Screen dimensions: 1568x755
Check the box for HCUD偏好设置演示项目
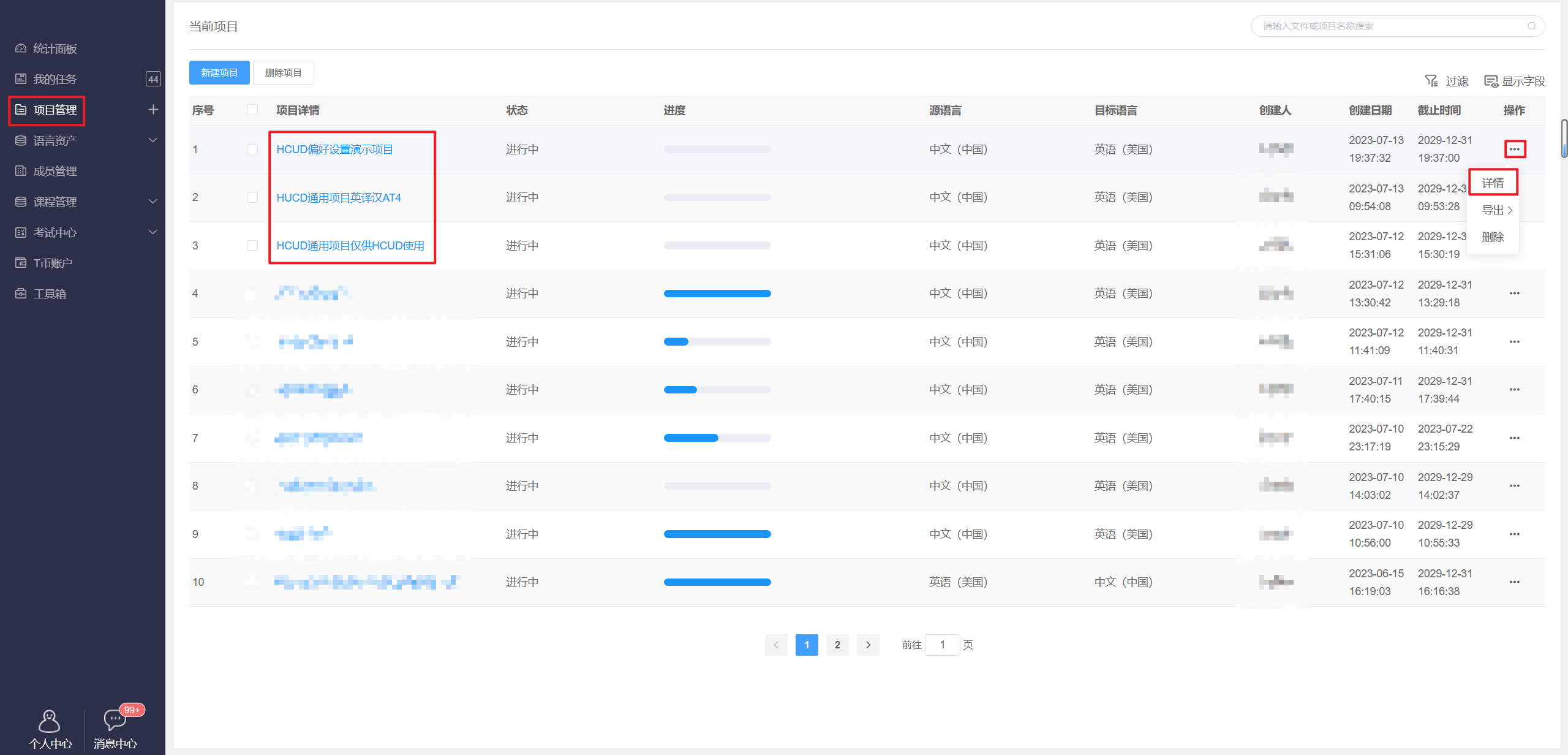click(x=252, y=150)
